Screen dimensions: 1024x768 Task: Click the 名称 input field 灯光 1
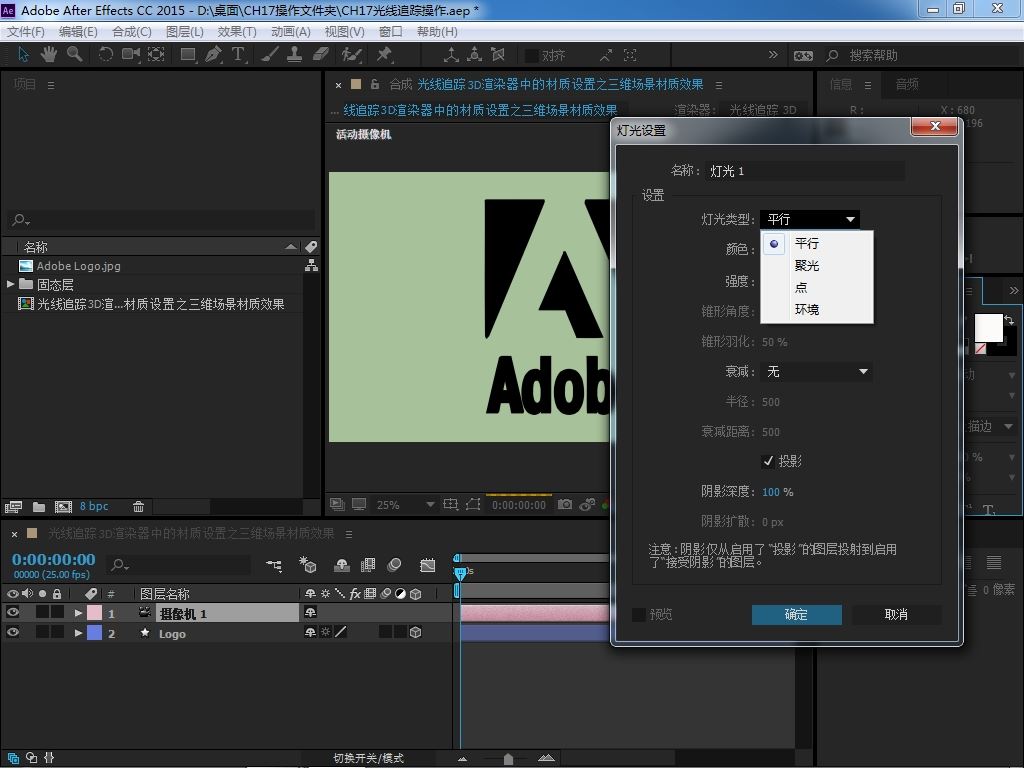click(805, 171)
